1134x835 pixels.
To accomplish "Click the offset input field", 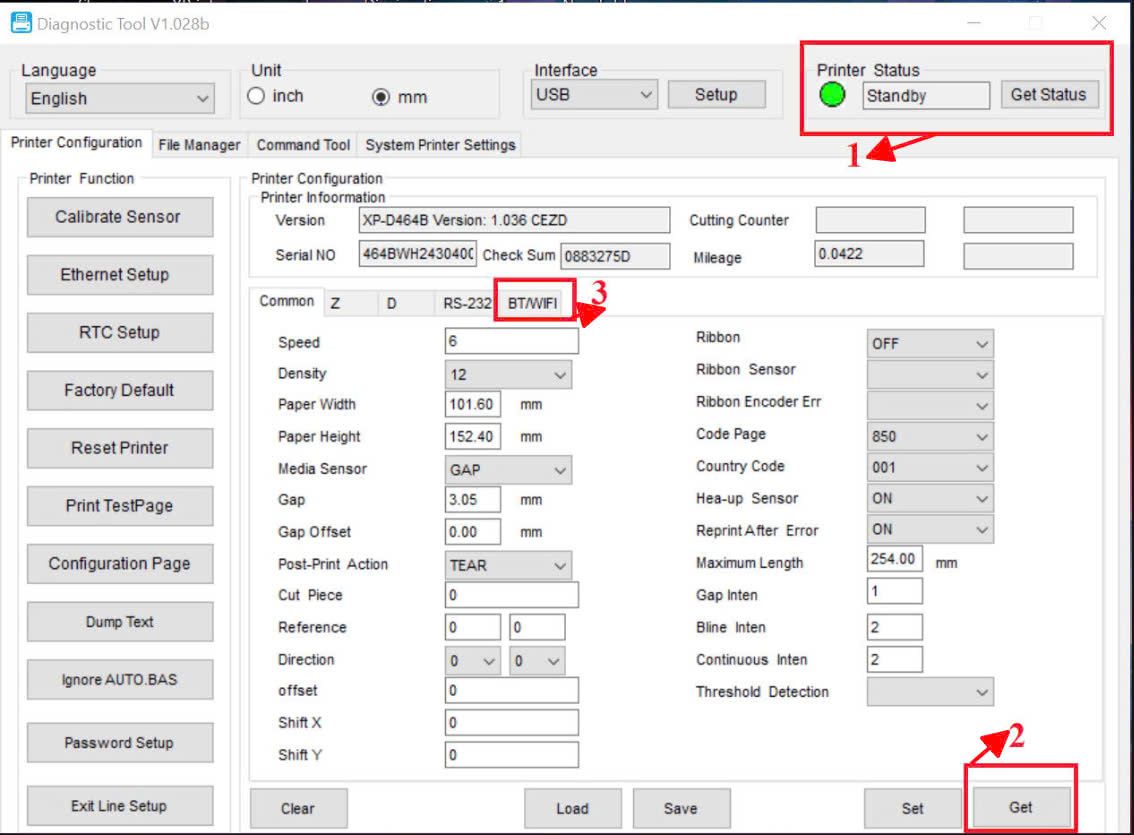I will (511, 690).
